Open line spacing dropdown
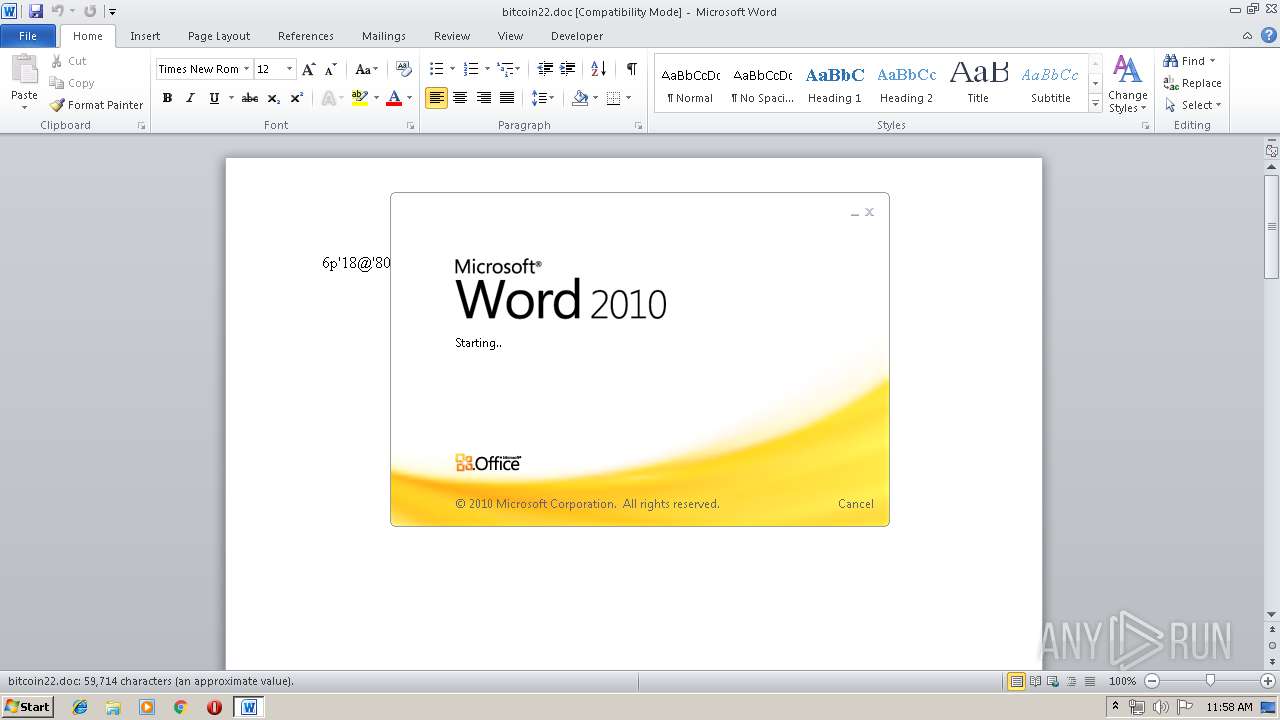This screenshot has width=1280, height=720. click(542, 98)
